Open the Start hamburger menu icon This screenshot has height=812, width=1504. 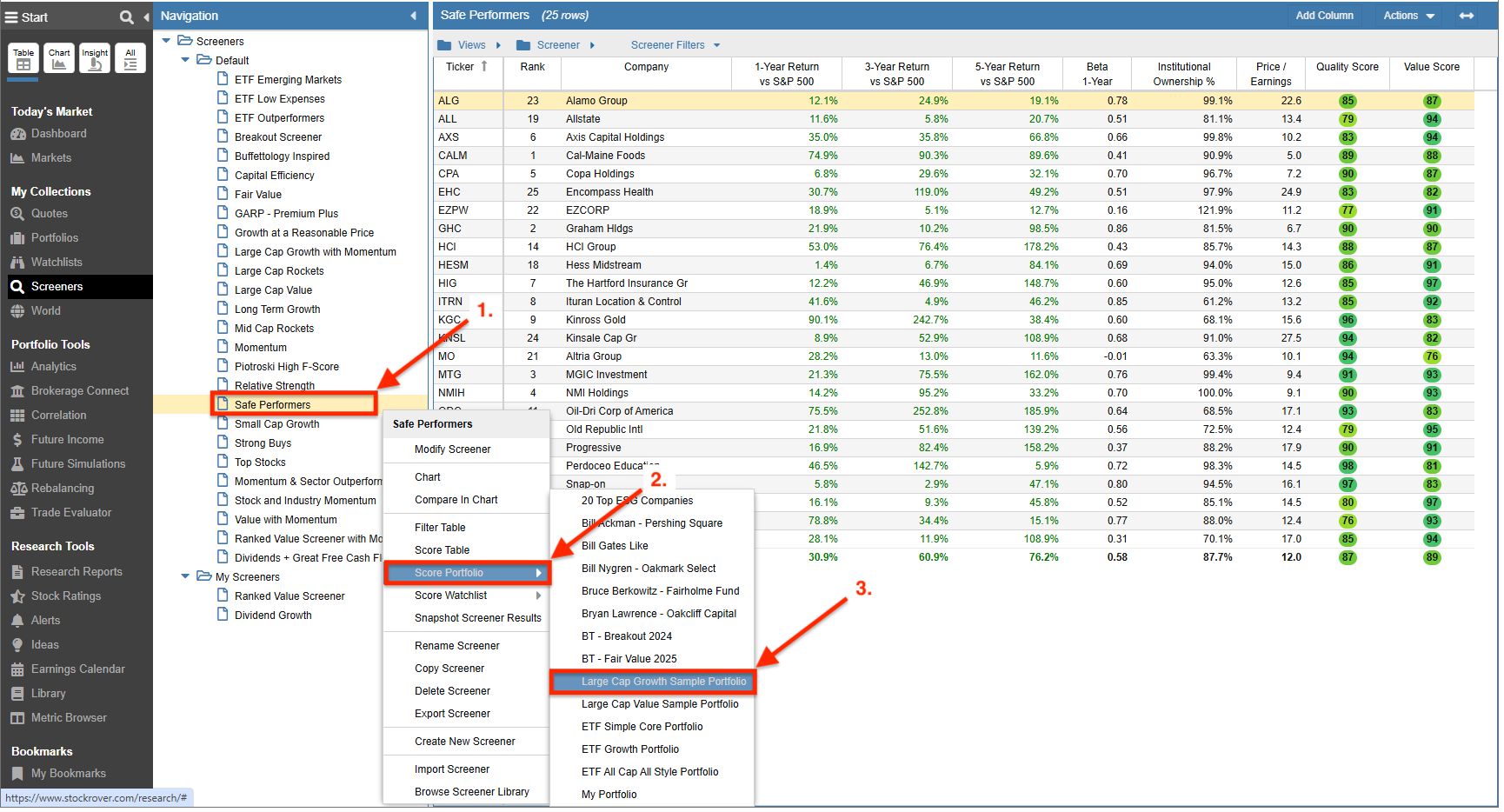click(x=11, y=17)
